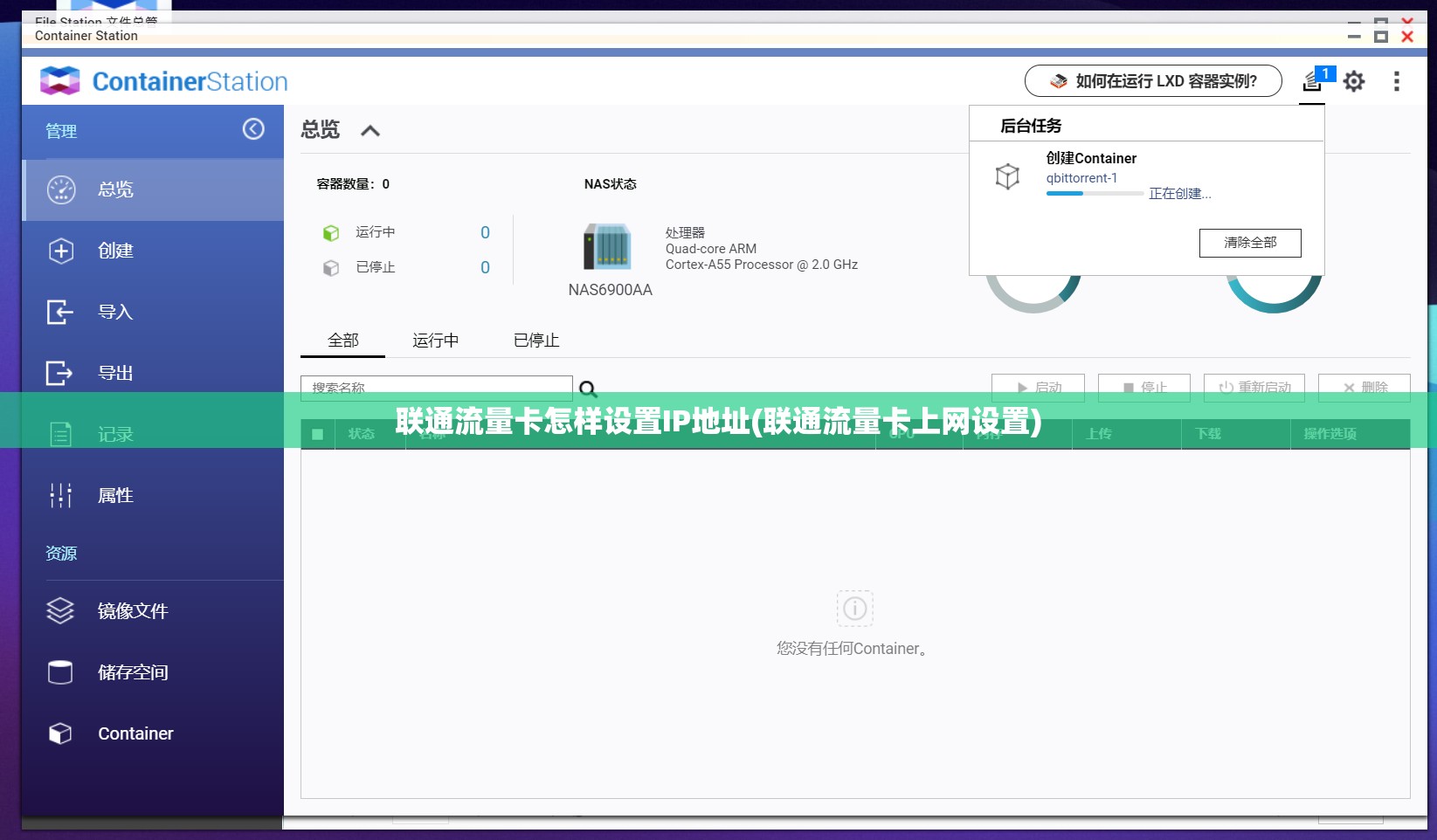The width and height of the screenshot is (1437, 840).
Task: Click 您没有任何Container。 message
Action: coord(853,649)
